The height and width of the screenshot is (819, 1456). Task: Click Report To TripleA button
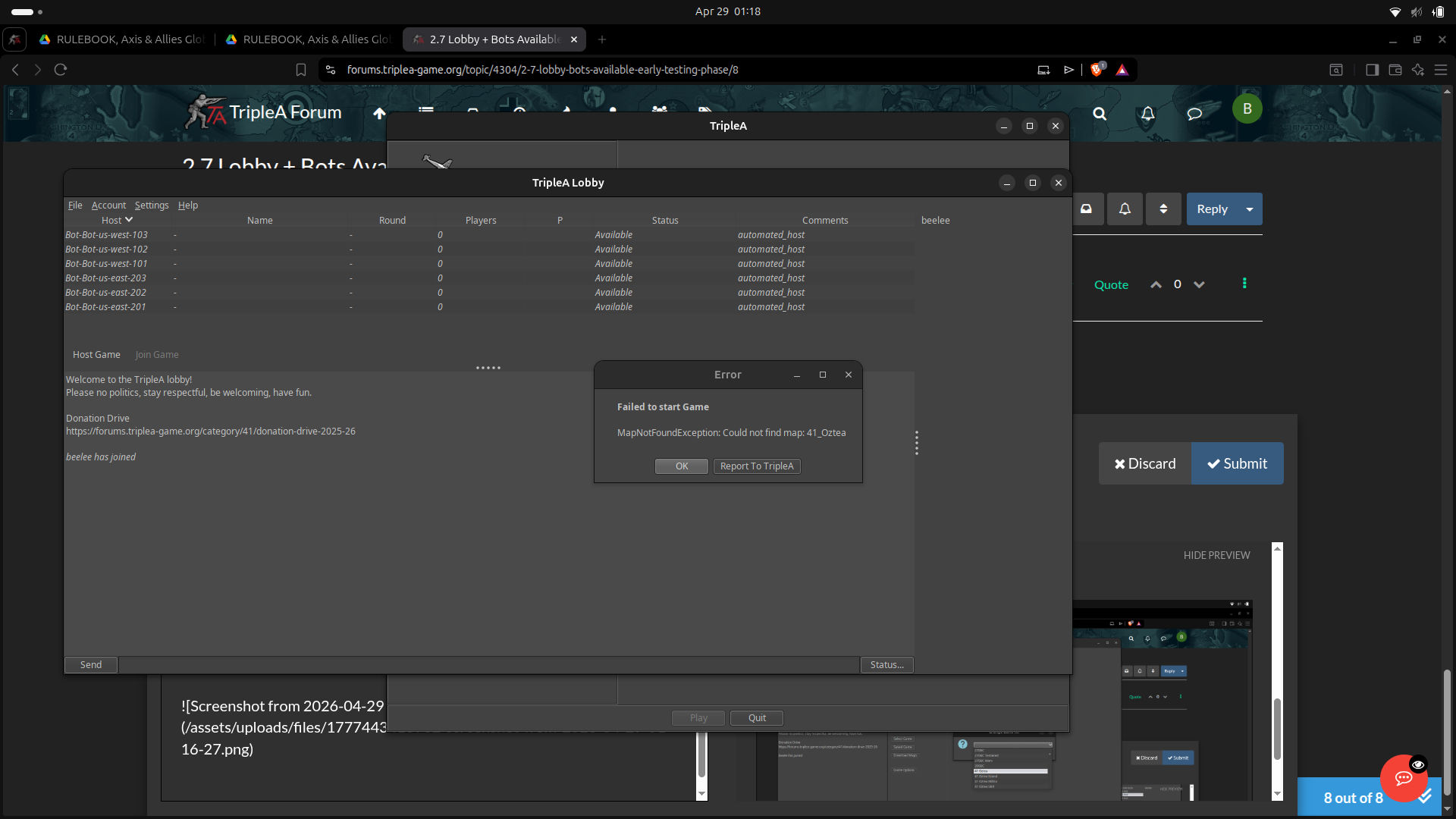click(756, 466)
